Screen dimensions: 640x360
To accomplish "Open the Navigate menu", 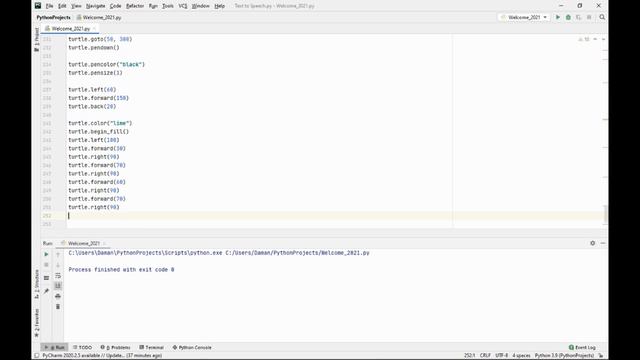I will click(x=96, y=6).
